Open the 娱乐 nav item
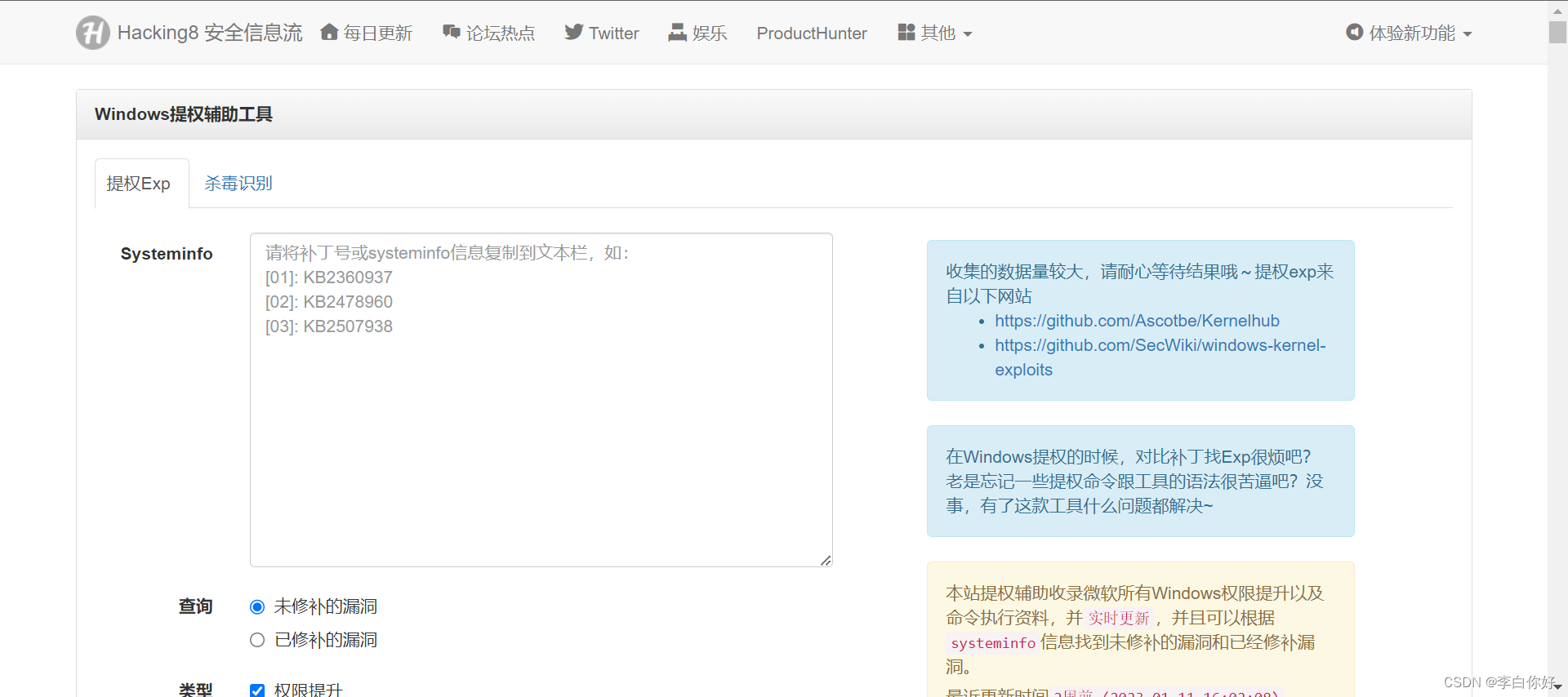This screenshot has height=697, width=1568. click(710, 33)
